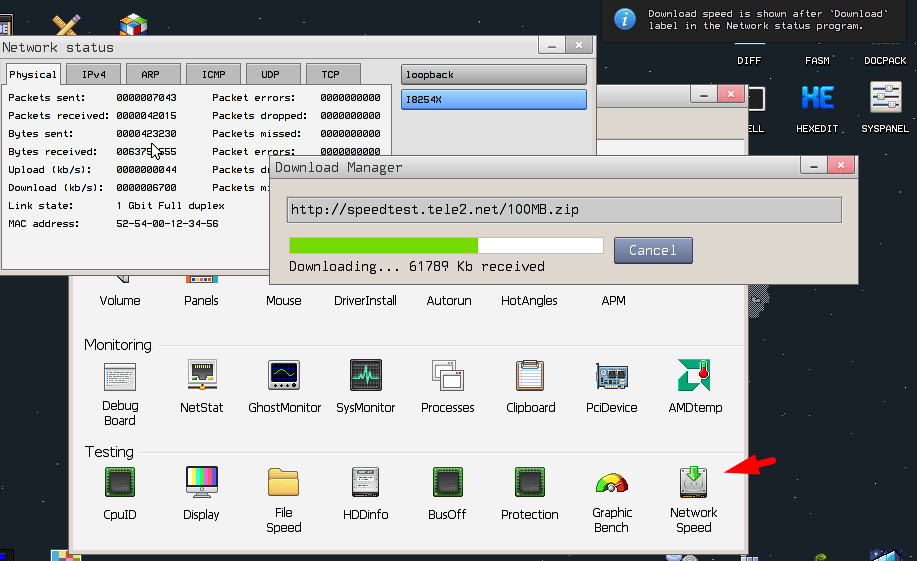
Task: Select the ARP tab
Action: [x=150, y=74]
